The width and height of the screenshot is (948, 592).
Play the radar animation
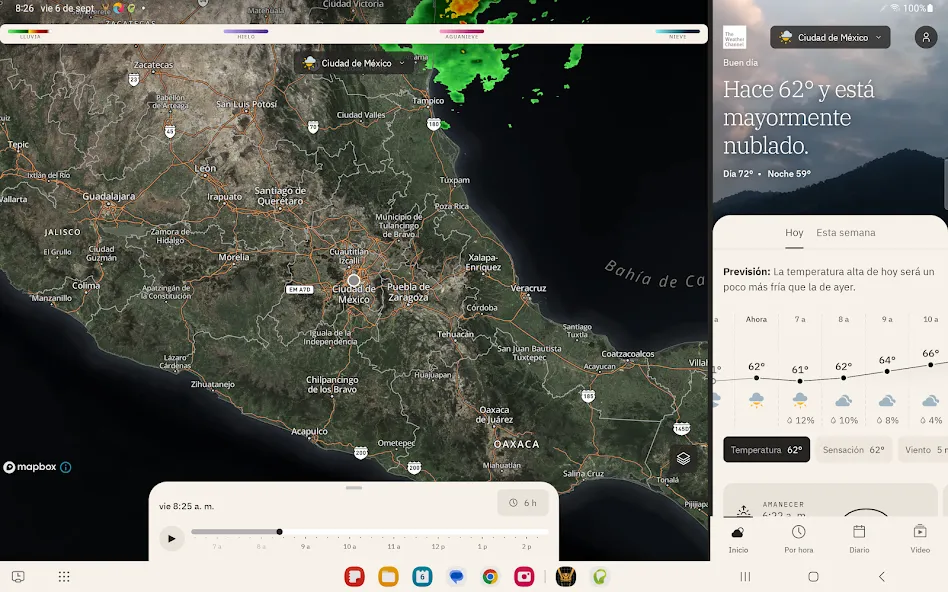click(x=172, y=538)
